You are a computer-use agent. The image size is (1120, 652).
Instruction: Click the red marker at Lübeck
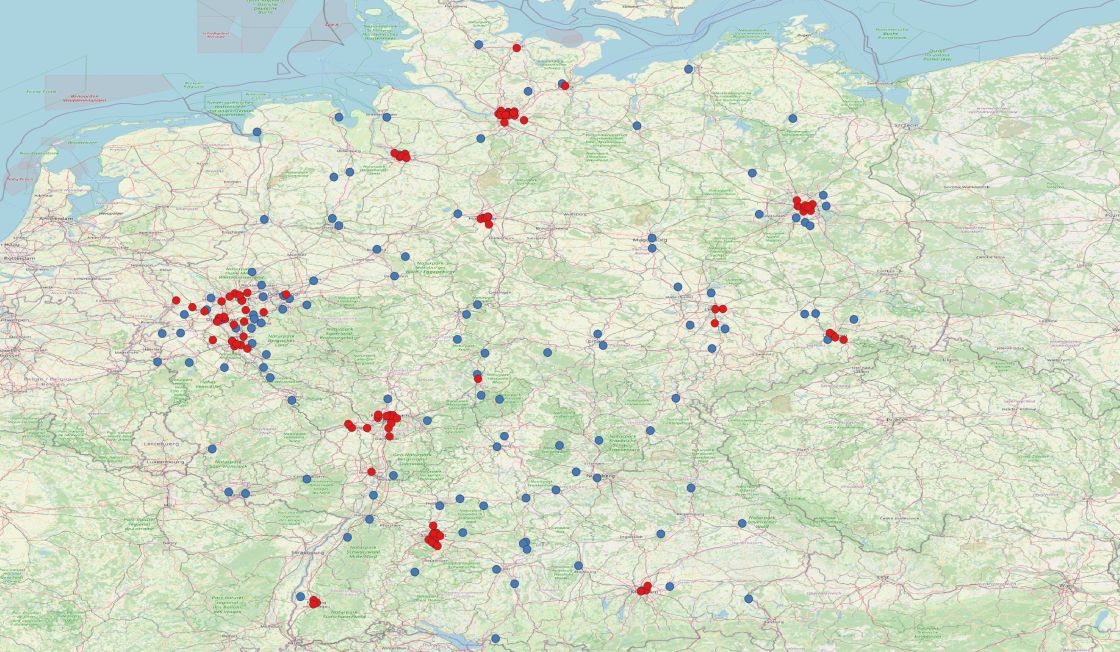[x=564, y=85]
